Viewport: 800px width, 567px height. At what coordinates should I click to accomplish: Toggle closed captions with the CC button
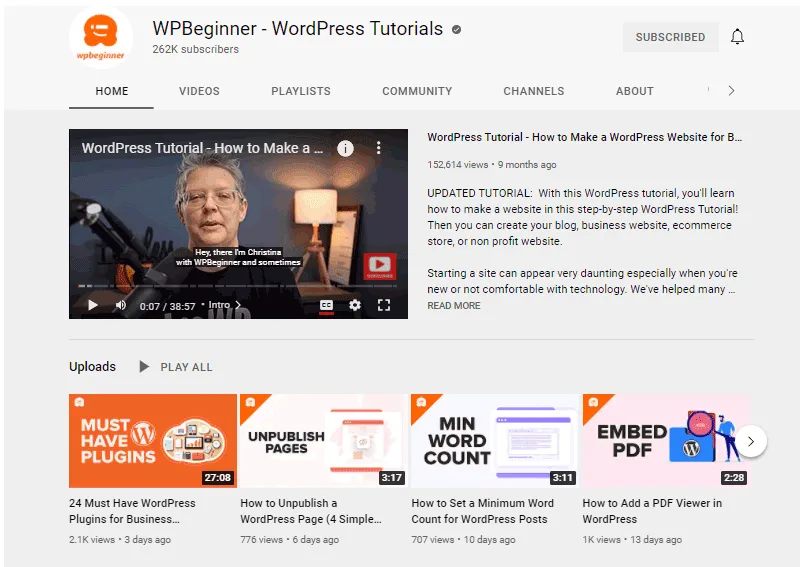(x=326, y=305)
